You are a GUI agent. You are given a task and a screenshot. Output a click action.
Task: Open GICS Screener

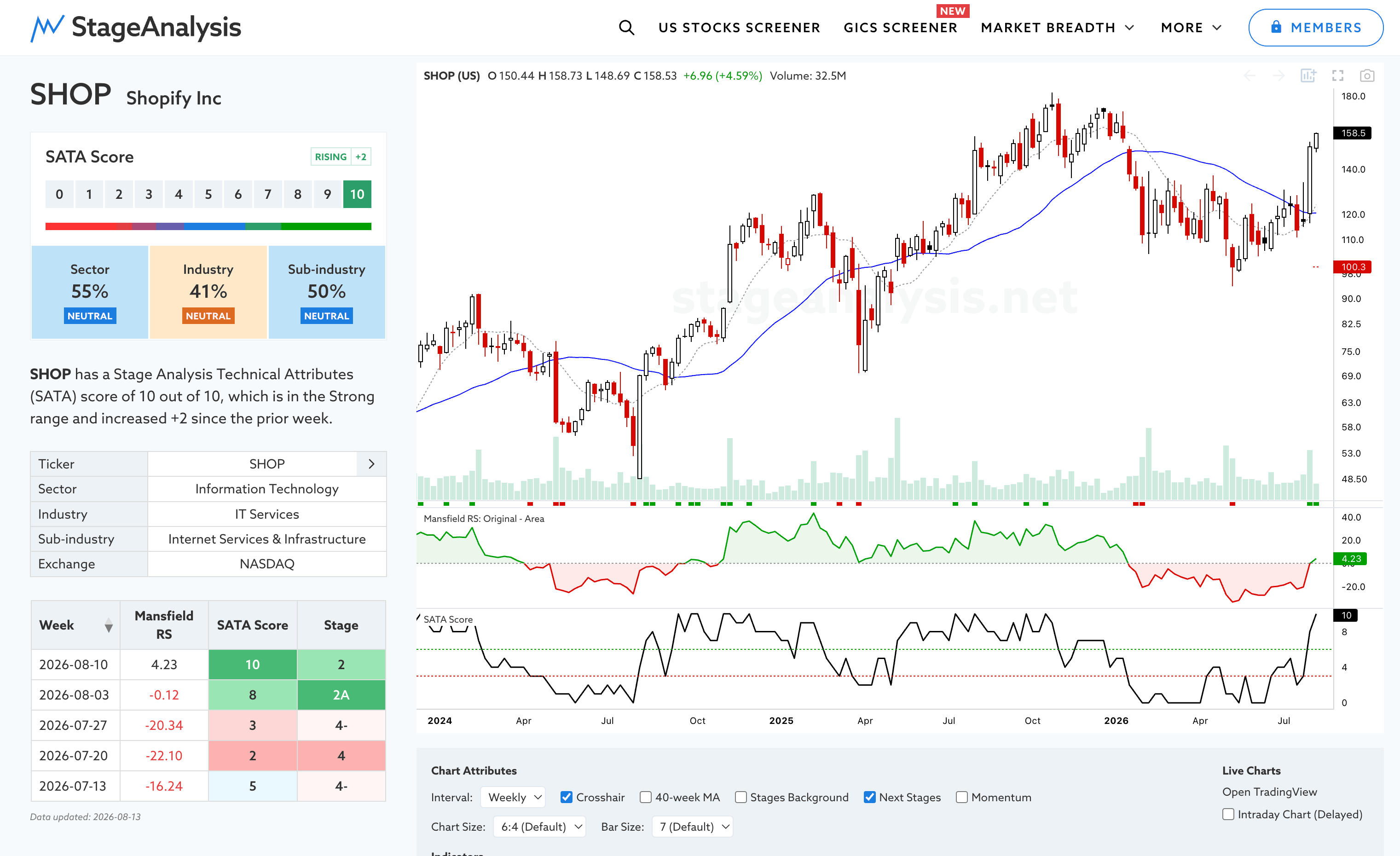(x=900, y=27)
